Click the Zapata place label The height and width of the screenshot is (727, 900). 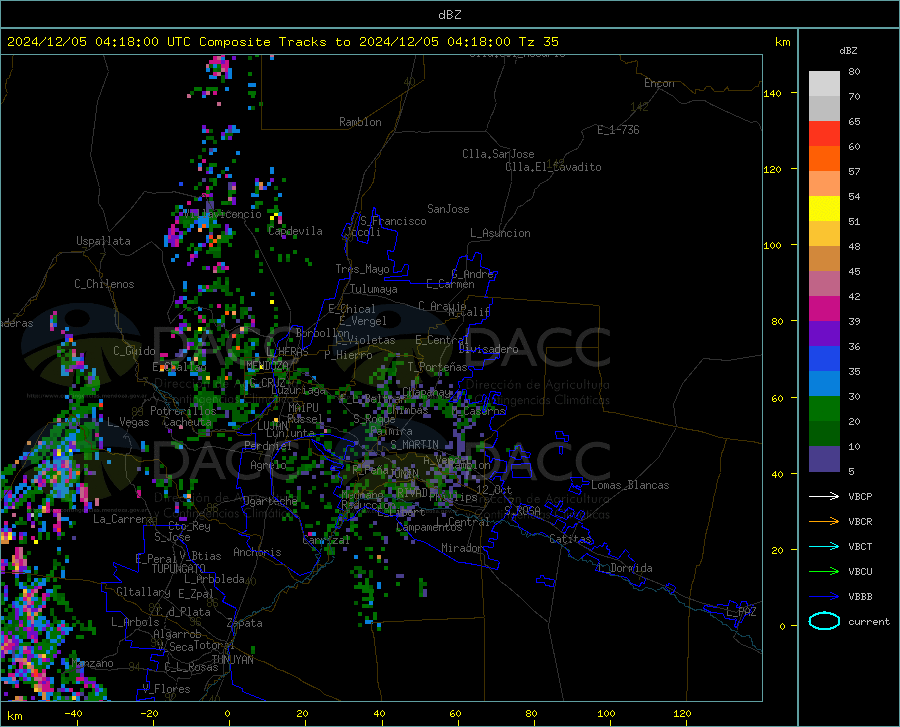(245, 623)
